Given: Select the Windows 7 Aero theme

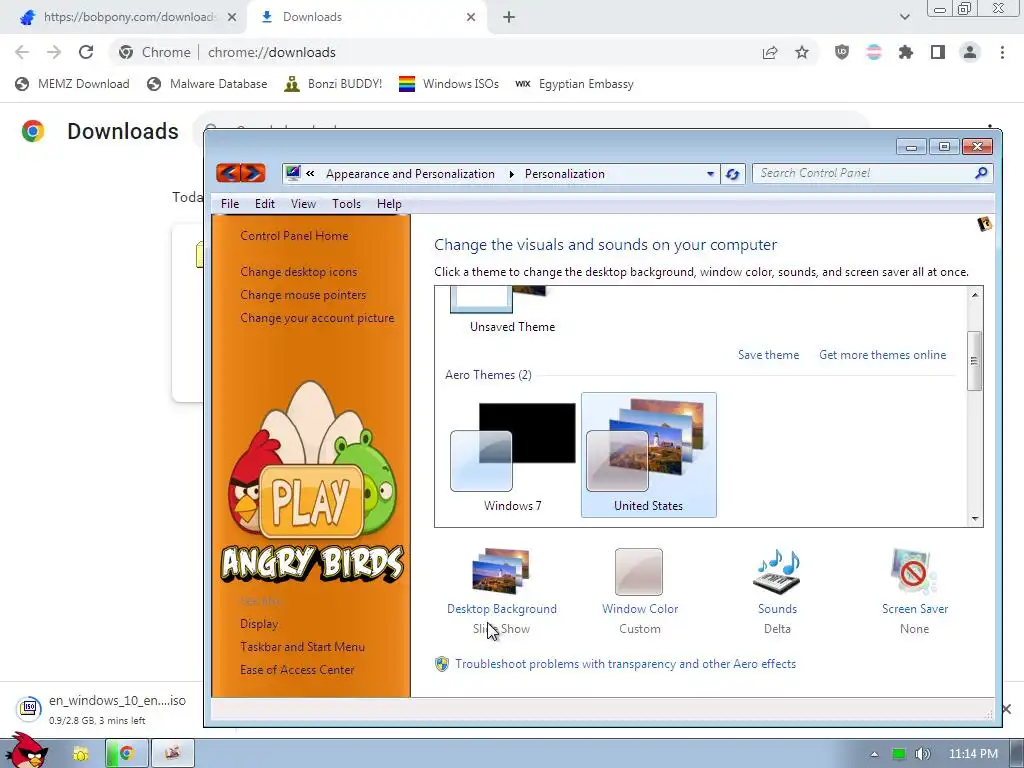Looking at the screenshot, I should (513, 455).
